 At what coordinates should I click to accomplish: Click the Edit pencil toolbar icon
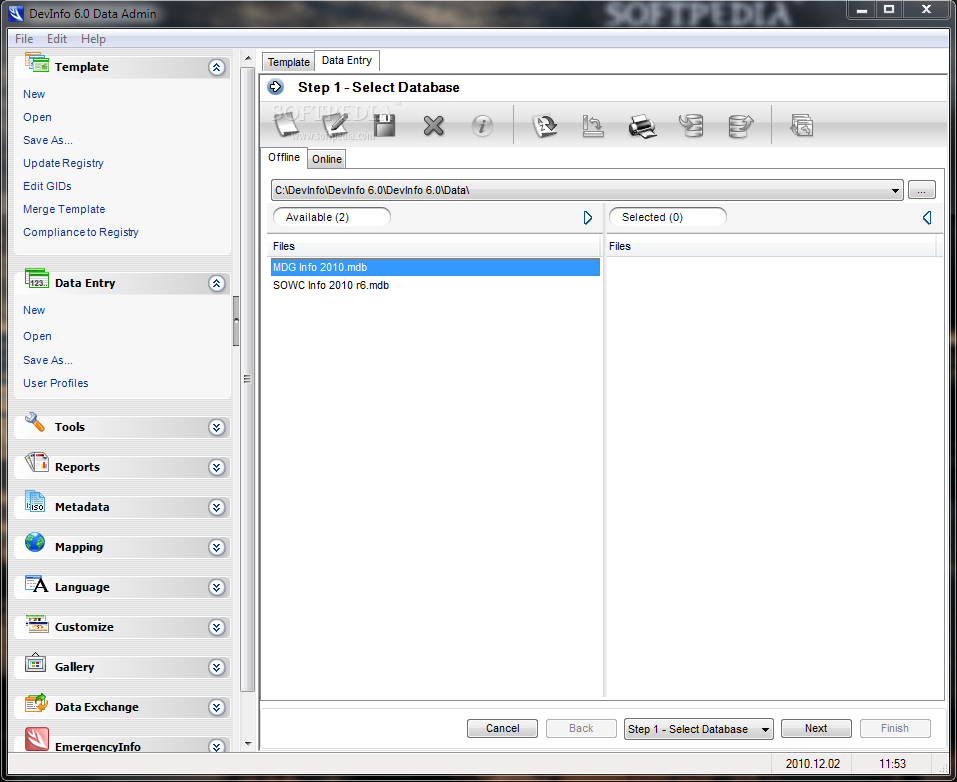point(335,126)
